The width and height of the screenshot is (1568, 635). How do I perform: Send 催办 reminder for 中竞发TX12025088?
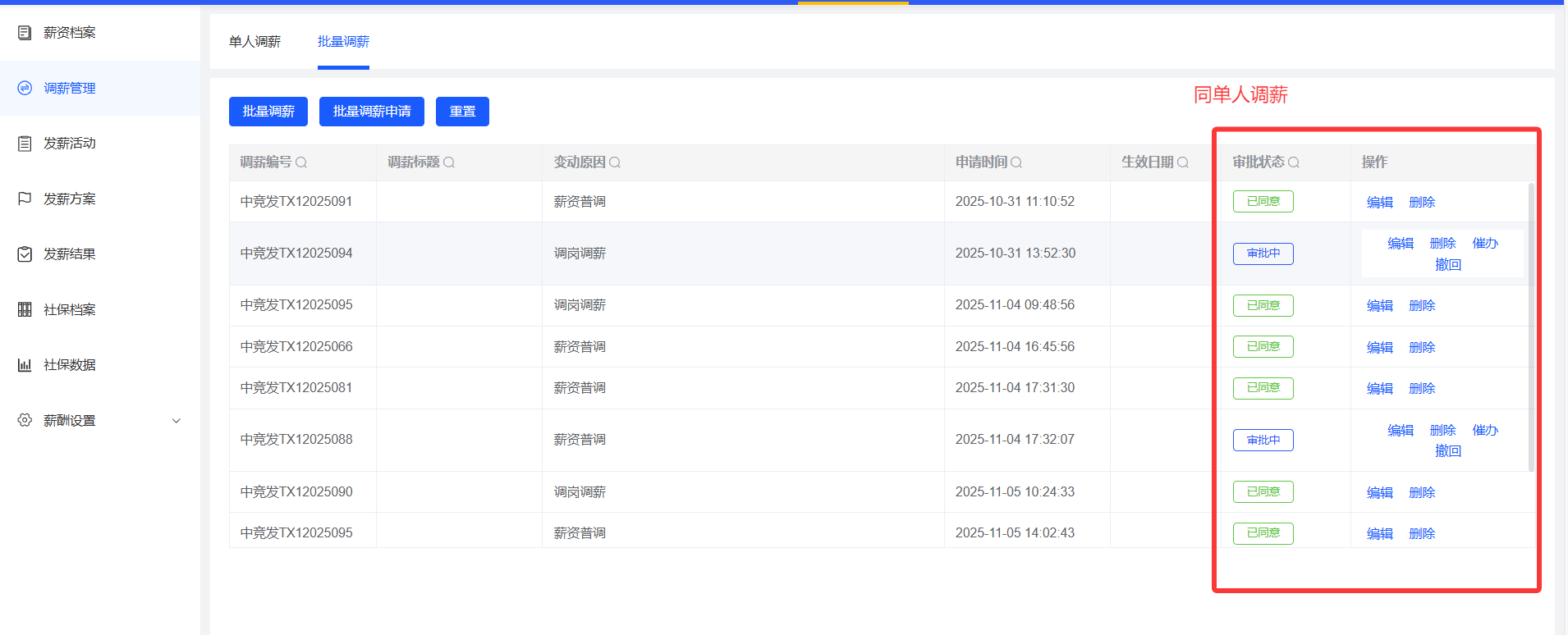pyautogui.click(x=1485, y=431)
